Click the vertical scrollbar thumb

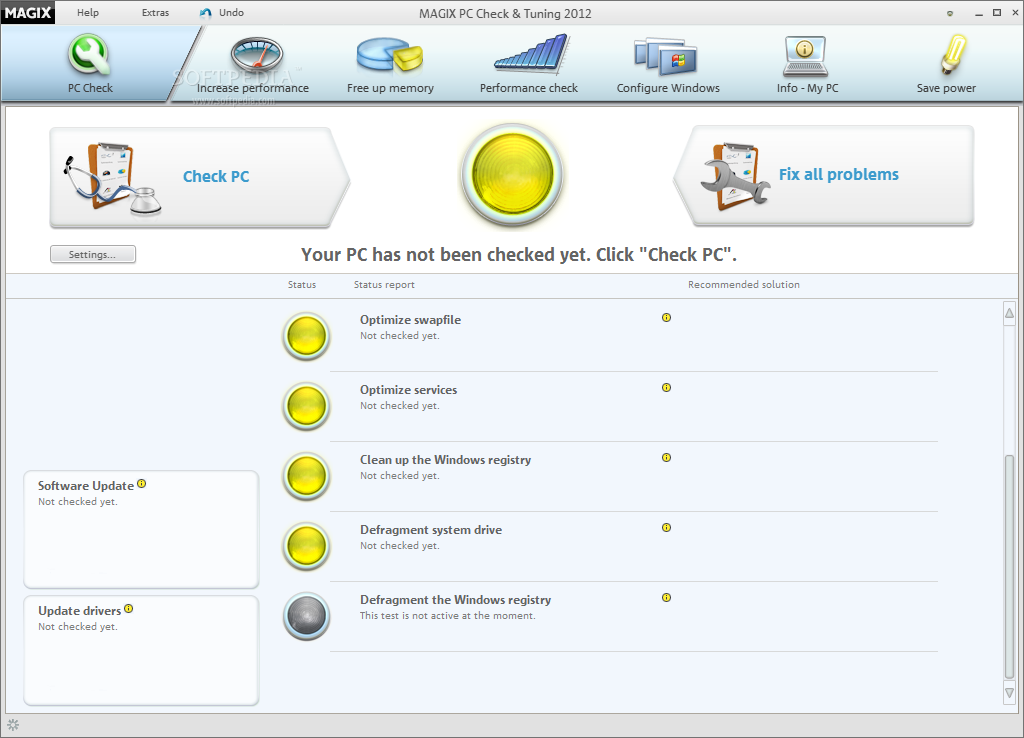pyautogui.click(x=1010, y=567)
